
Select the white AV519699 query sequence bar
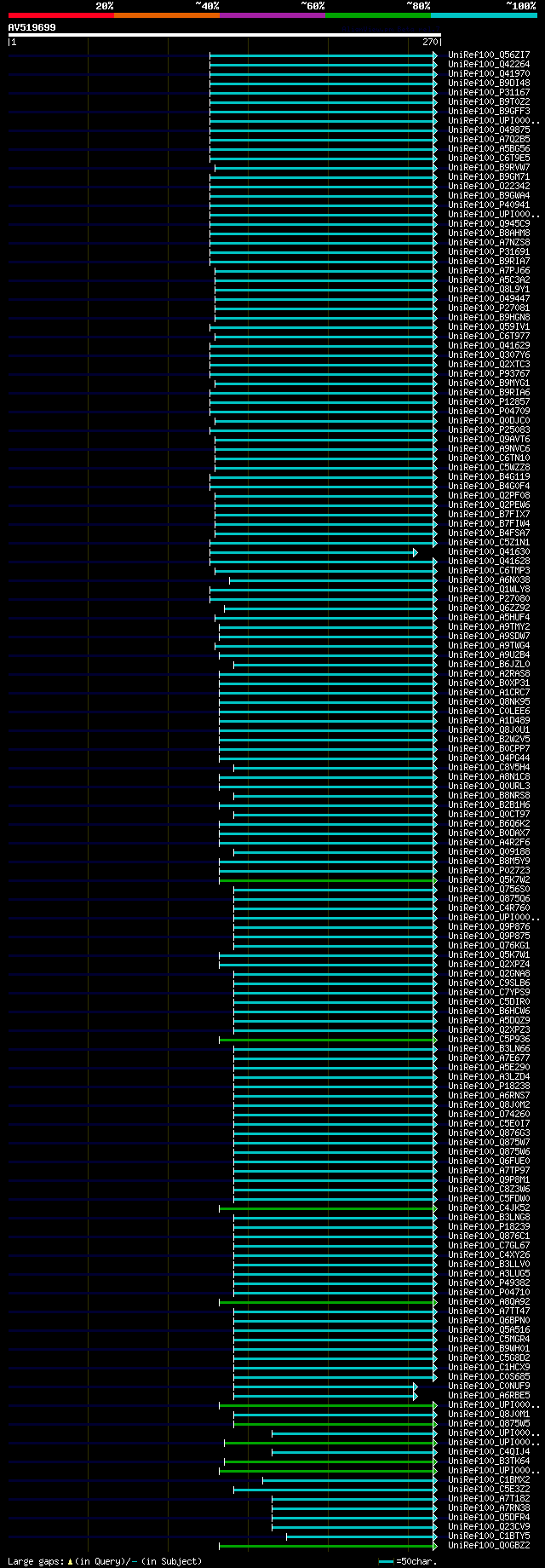[x=225, y=35]
